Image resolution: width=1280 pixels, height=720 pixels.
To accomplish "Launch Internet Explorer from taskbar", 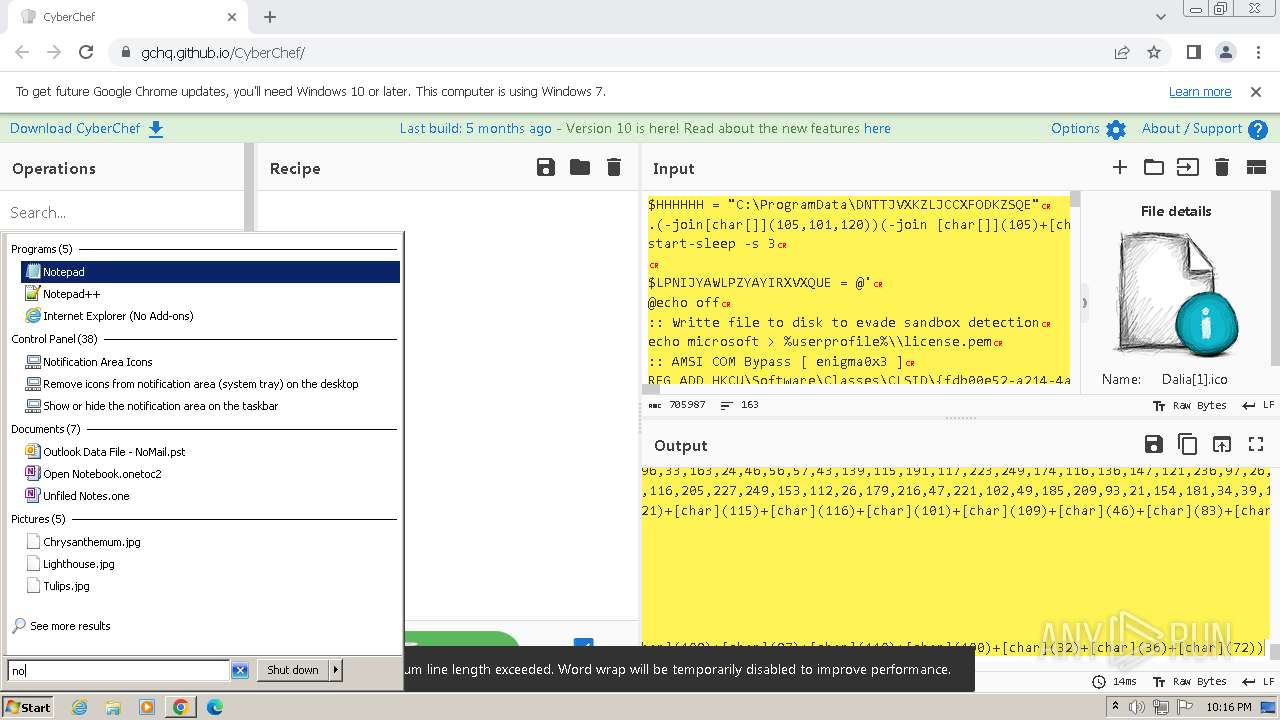I will 79,707.
